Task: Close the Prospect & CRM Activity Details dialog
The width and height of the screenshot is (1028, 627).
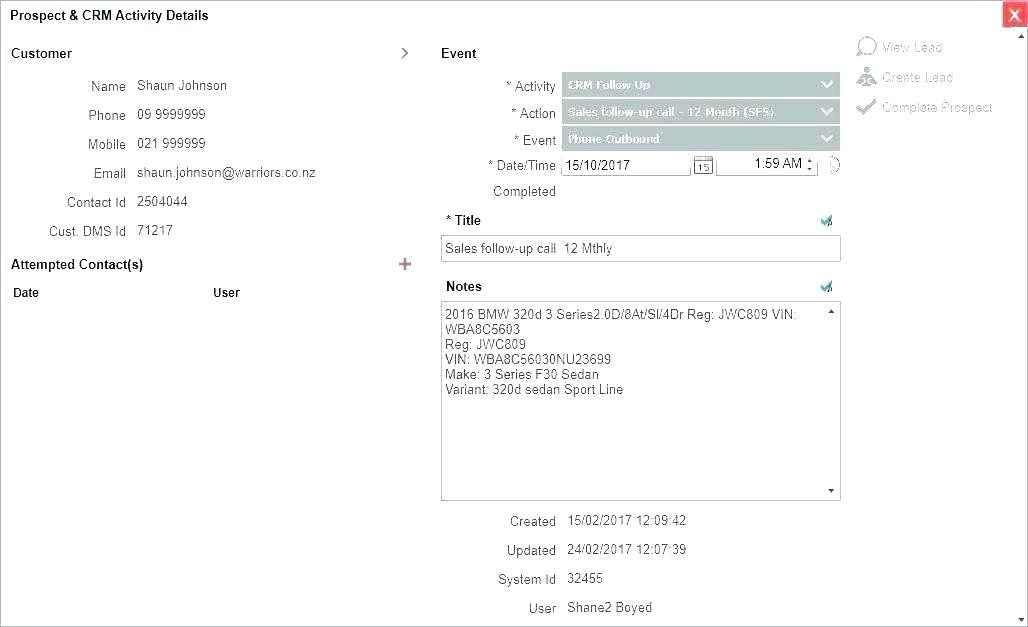Action: (1015, 15)
